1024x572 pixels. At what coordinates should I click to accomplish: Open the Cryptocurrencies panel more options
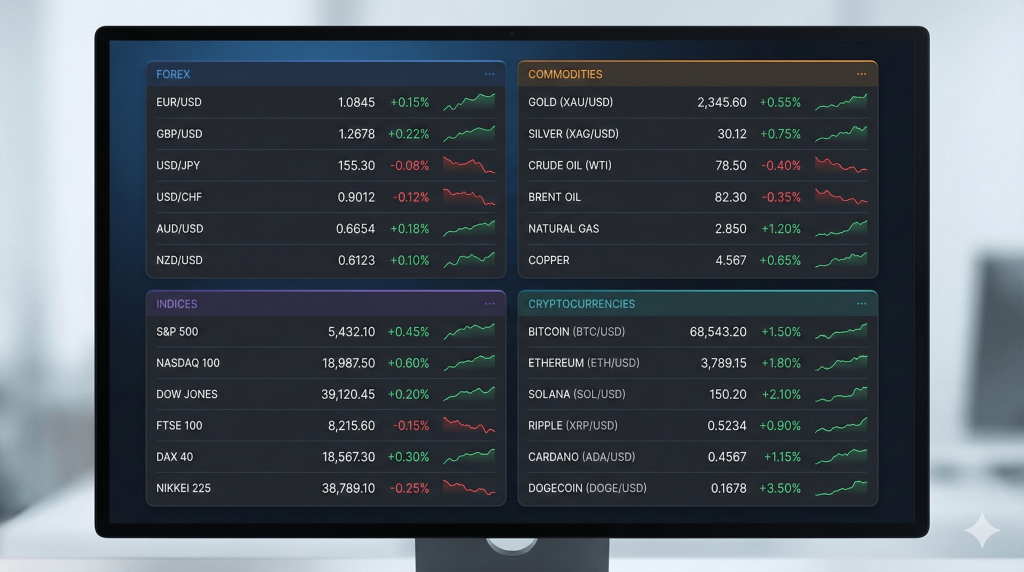pyautogui.click(x=861, y=303)
